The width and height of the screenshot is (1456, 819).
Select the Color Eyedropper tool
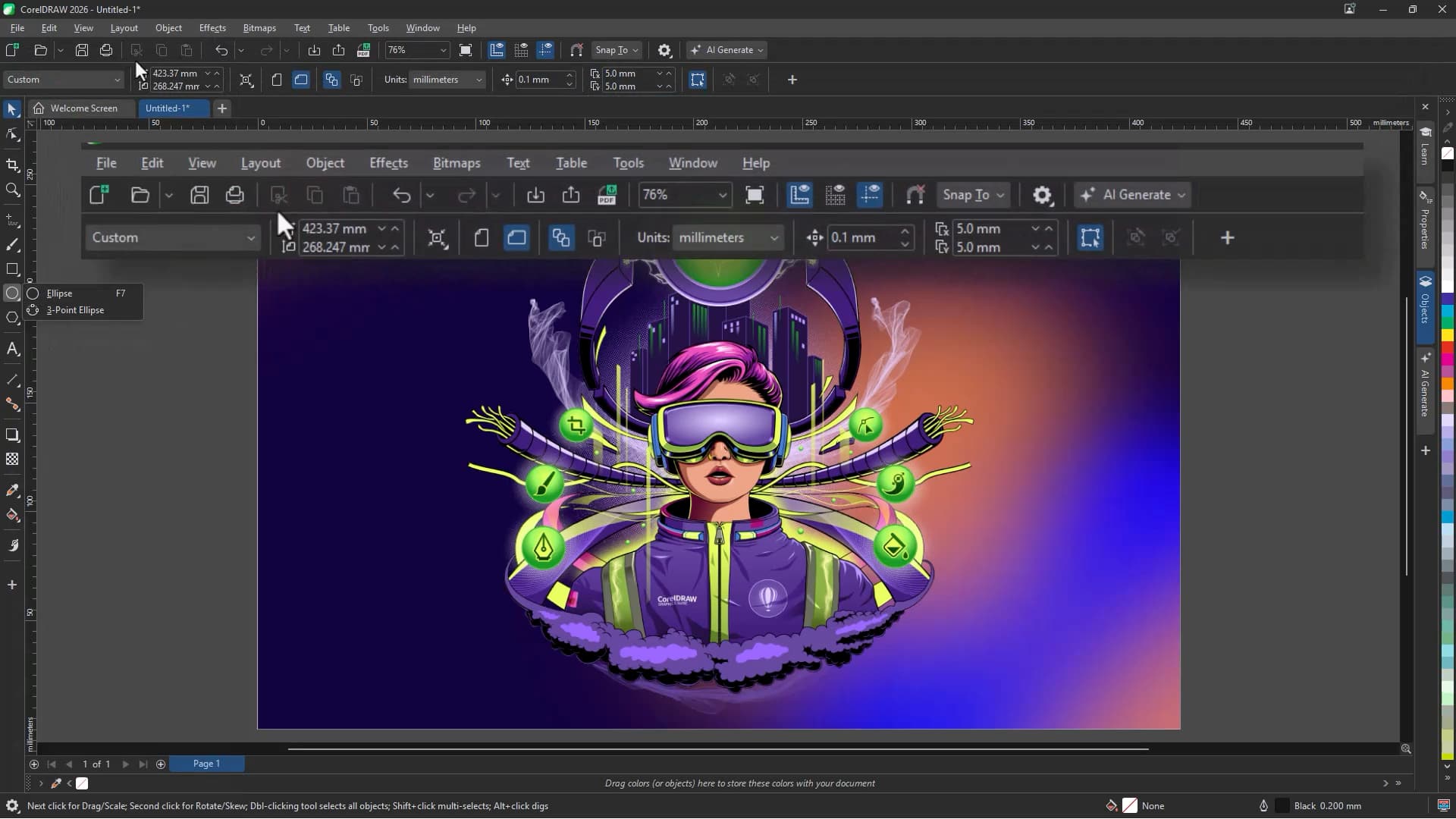point(12,491)
